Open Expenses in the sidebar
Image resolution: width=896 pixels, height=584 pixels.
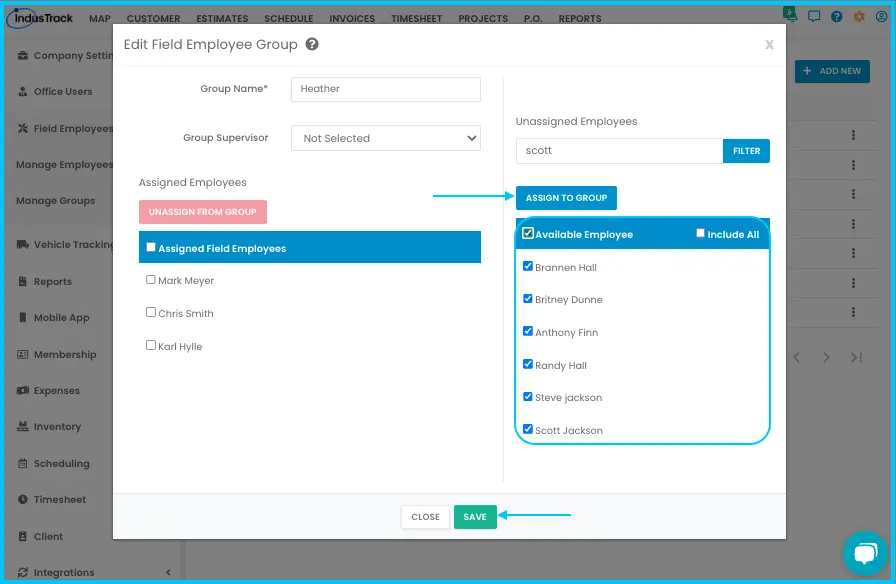[49, 391]
